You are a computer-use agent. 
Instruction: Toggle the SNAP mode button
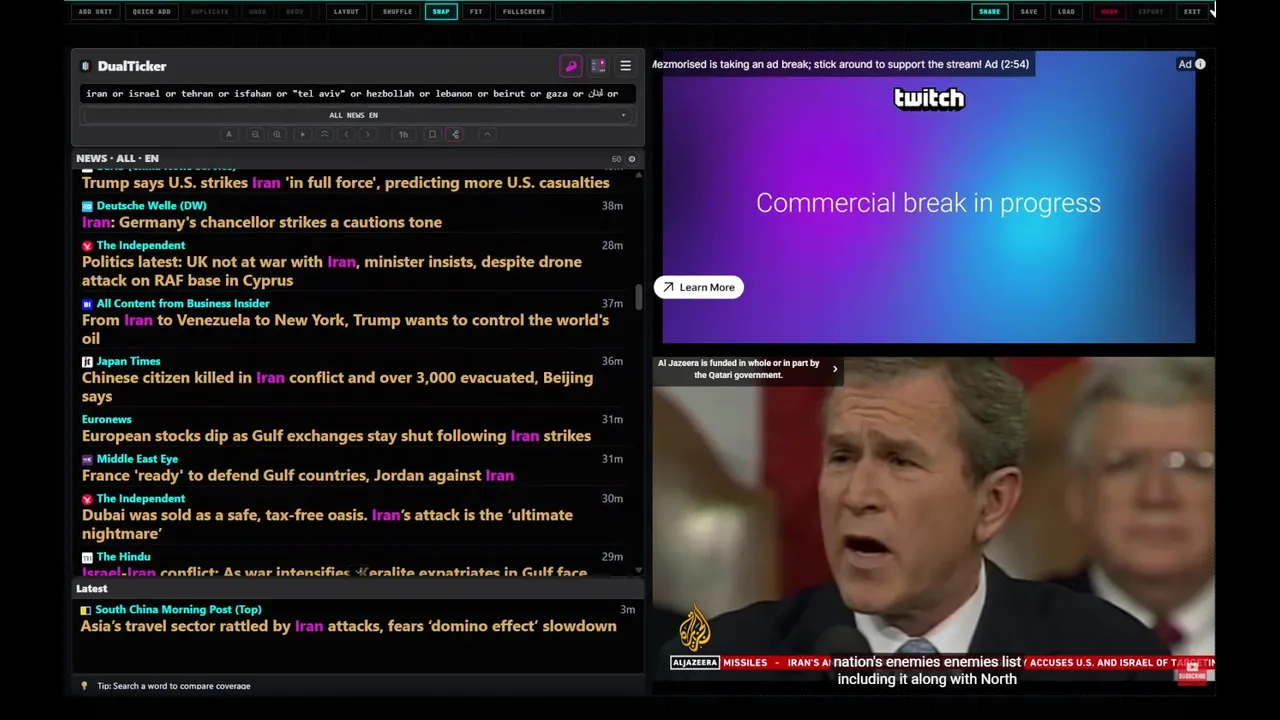[441, 11]
